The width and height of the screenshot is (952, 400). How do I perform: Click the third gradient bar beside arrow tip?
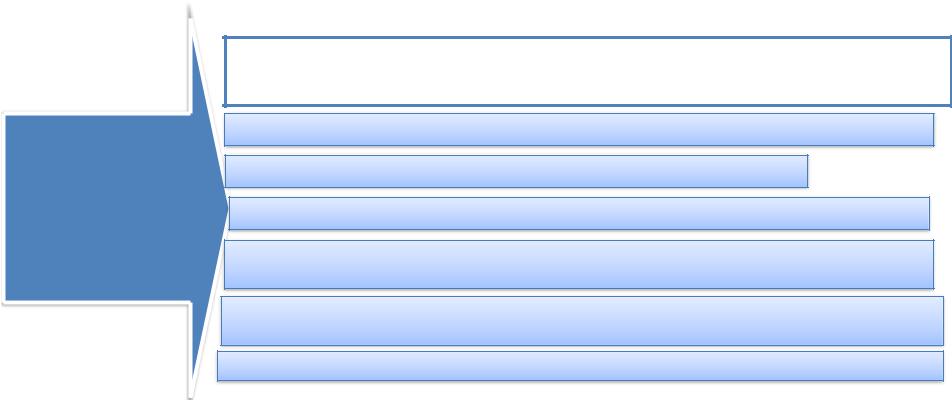579,213
